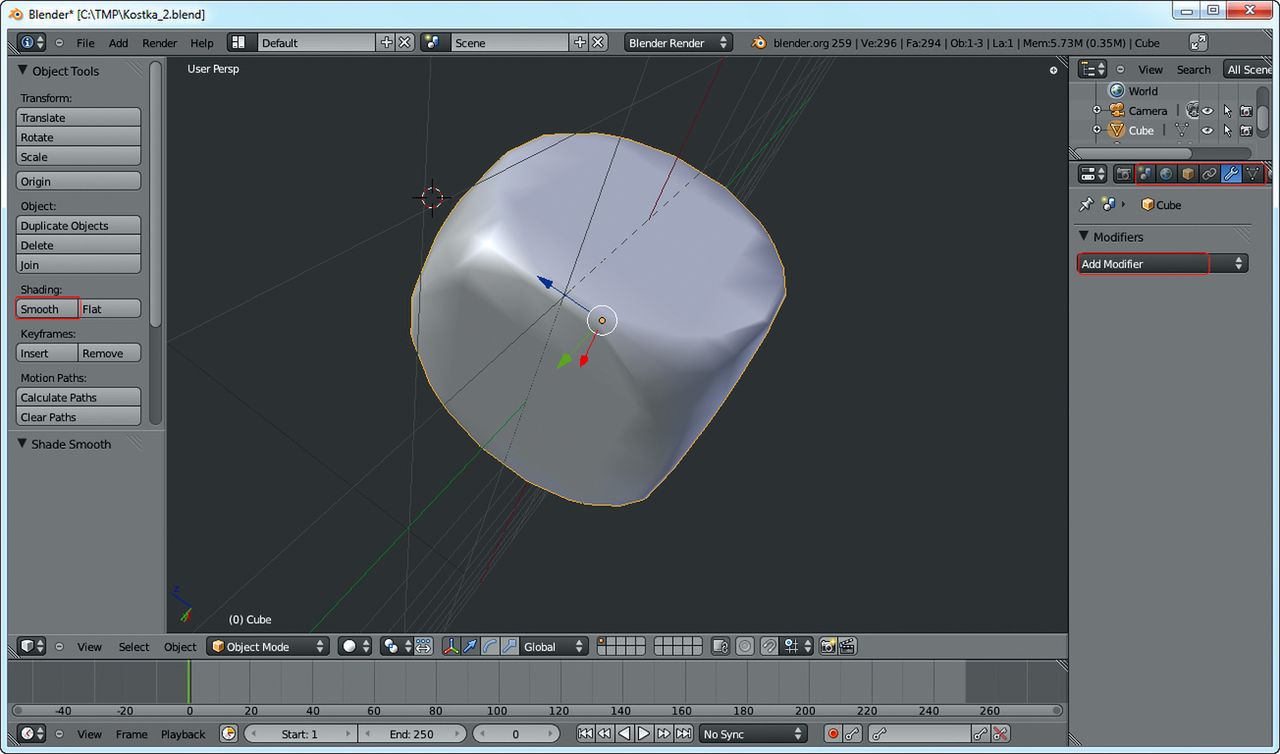Click the Cube object icon in outliner
This screenshot has height=754, width=1280.
click(1116, 130)
